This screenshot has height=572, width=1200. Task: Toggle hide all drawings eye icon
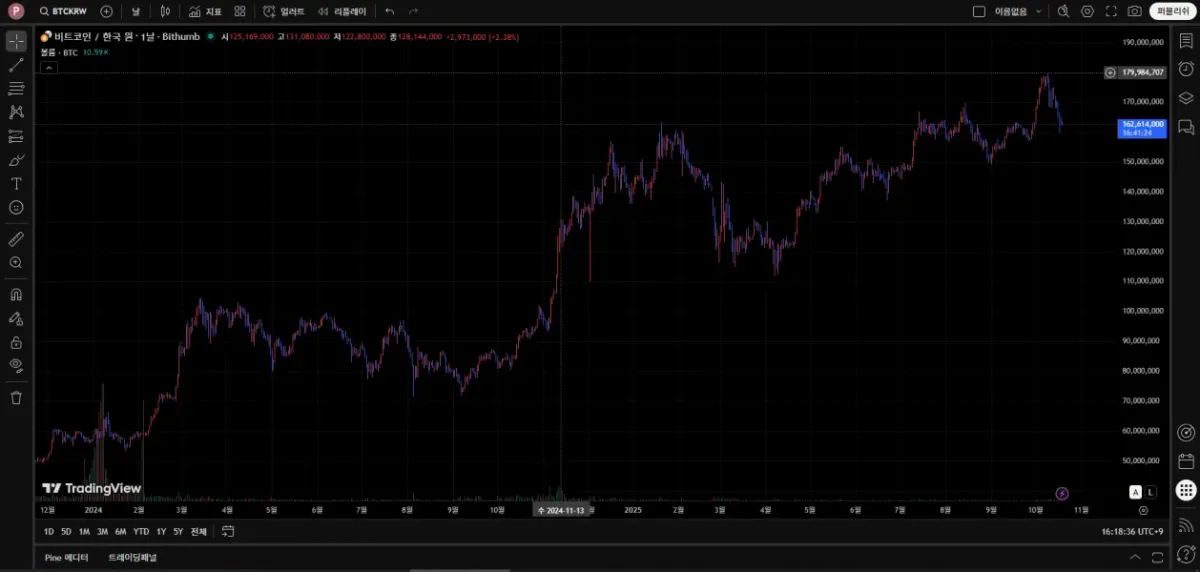pos(16,365)
